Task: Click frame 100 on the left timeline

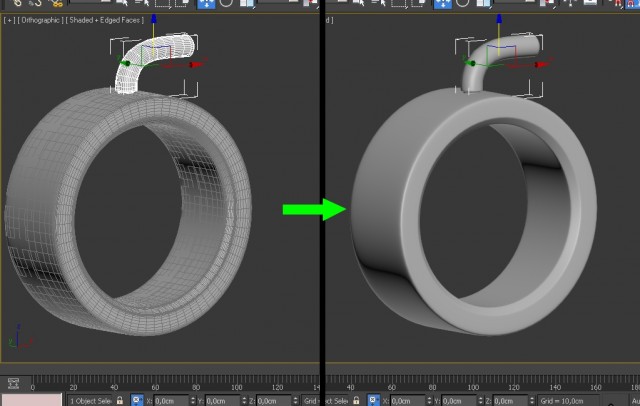Action: click(x=237, y=387)
